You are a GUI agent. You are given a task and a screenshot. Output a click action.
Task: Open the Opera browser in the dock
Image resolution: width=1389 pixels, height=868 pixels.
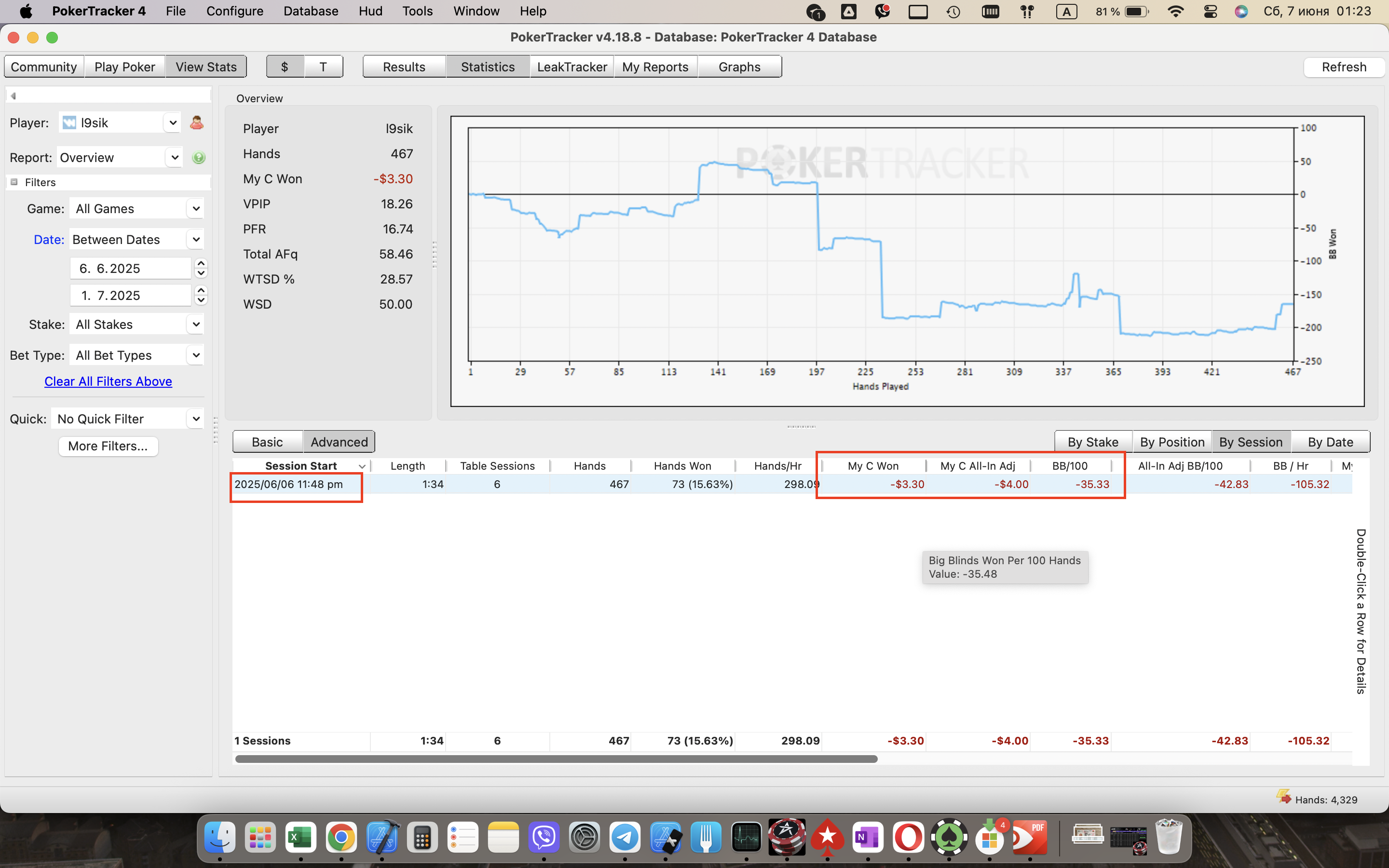(x=908, y=837)
